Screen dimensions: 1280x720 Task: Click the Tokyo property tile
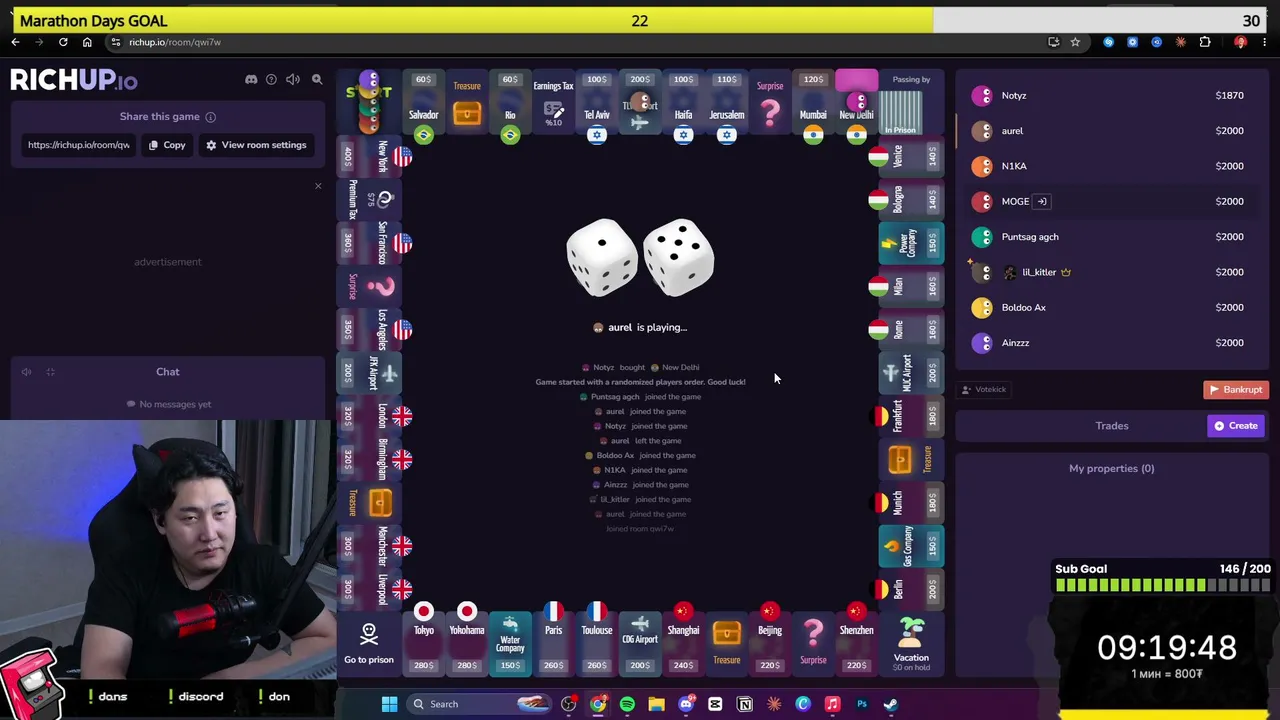pyautogui.click(x=424, y=642)
